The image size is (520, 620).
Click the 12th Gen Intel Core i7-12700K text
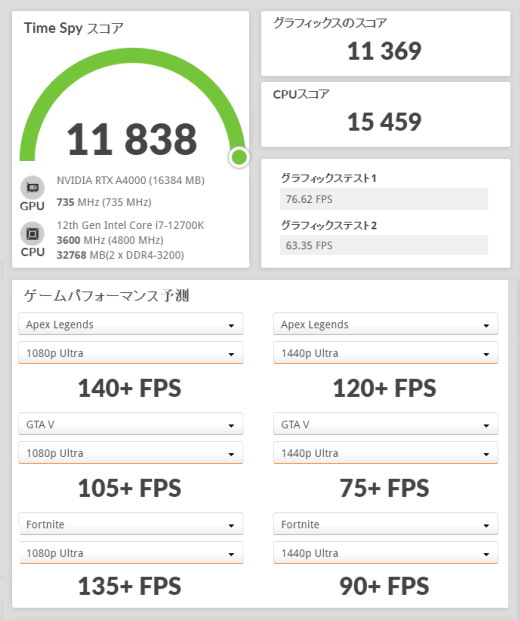tap(130, 225)
